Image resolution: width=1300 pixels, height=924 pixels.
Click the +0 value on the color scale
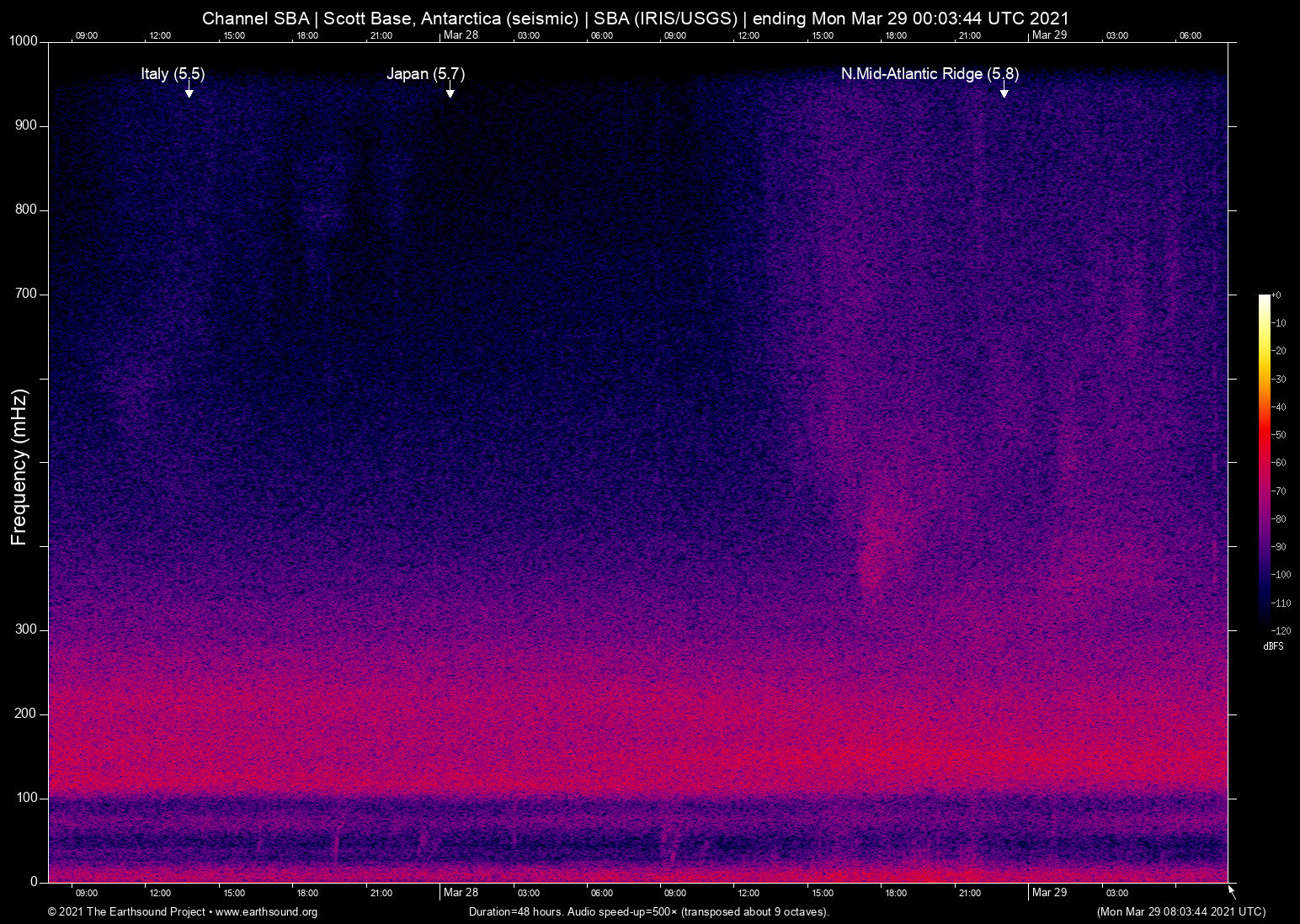pyautogui.click(x=1276, y=295)
